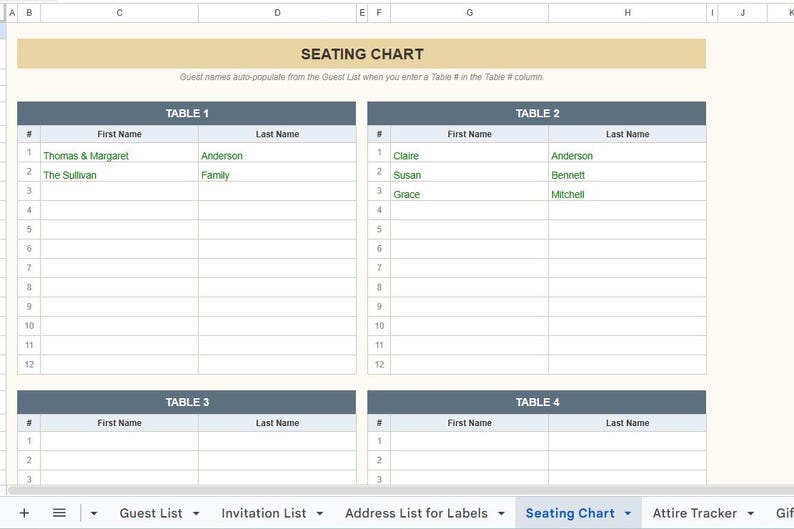Select column J header
The width and height of the screenshot is (794, 529).
click(742, 13)
